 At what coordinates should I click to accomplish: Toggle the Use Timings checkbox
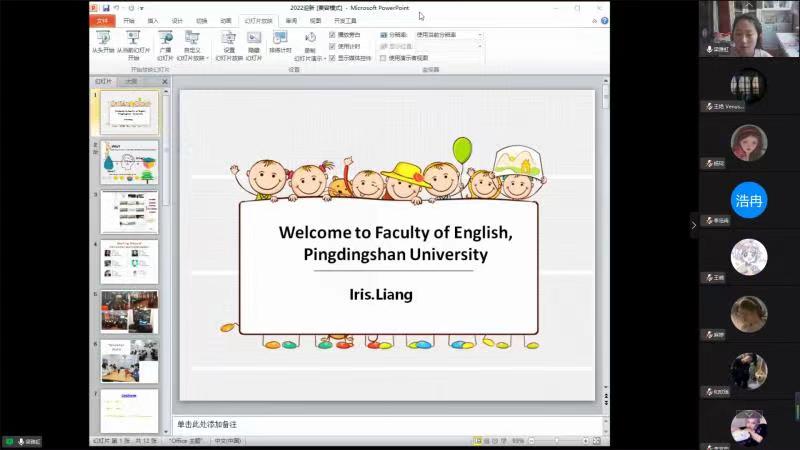(x=332, y=46)
